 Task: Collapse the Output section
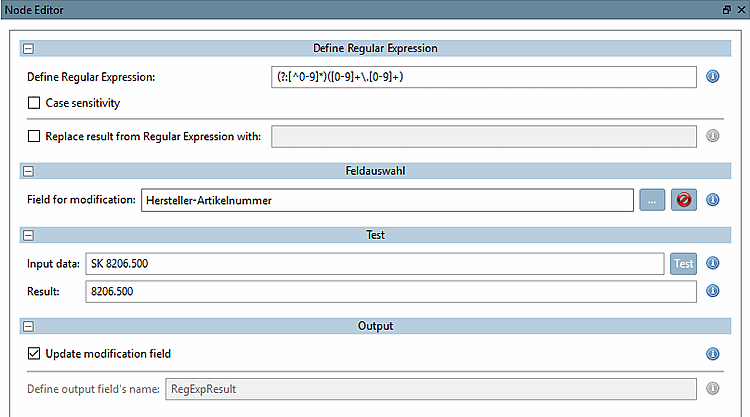tap(28, 326)
